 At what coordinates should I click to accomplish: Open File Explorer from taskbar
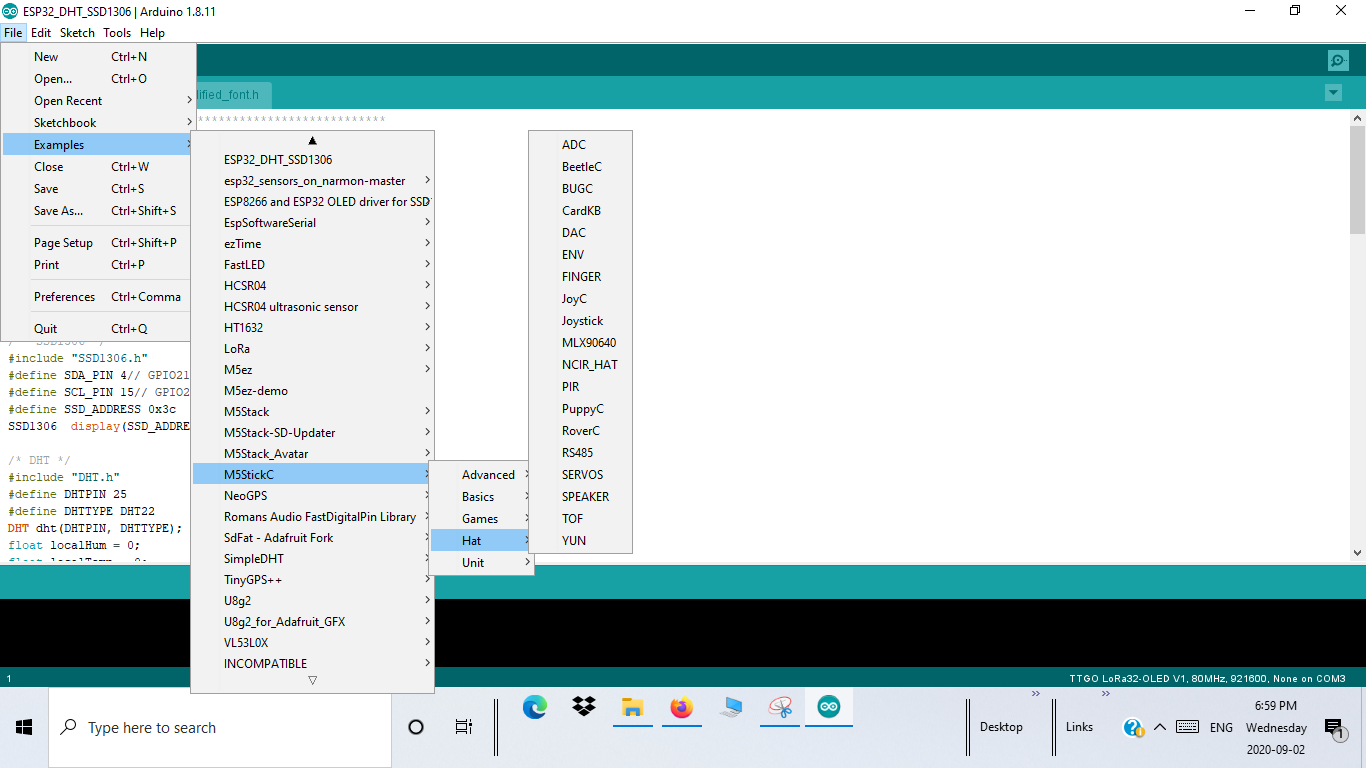[632, 708]
